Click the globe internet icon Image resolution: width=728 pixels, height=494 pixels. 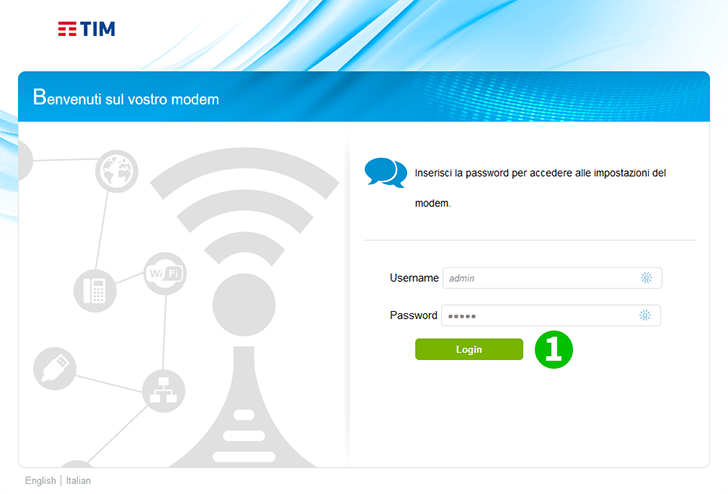coord(117,171)
